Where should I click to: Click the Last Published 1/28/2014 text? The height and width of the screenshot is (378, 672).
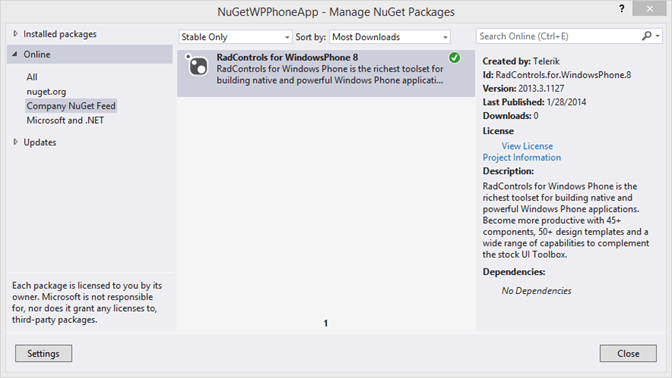tap(534, 102)
